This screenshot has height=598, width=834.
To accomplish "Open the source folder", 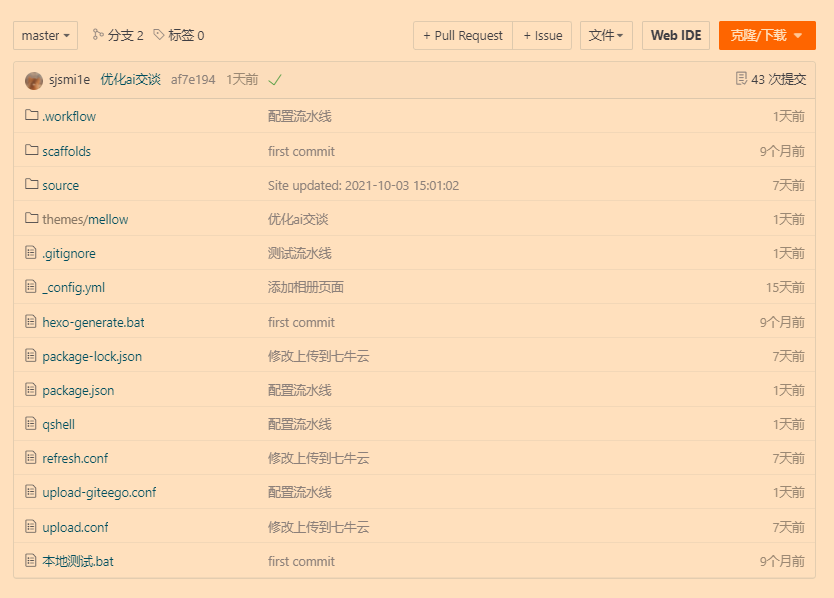I will [x=60, y=185].
